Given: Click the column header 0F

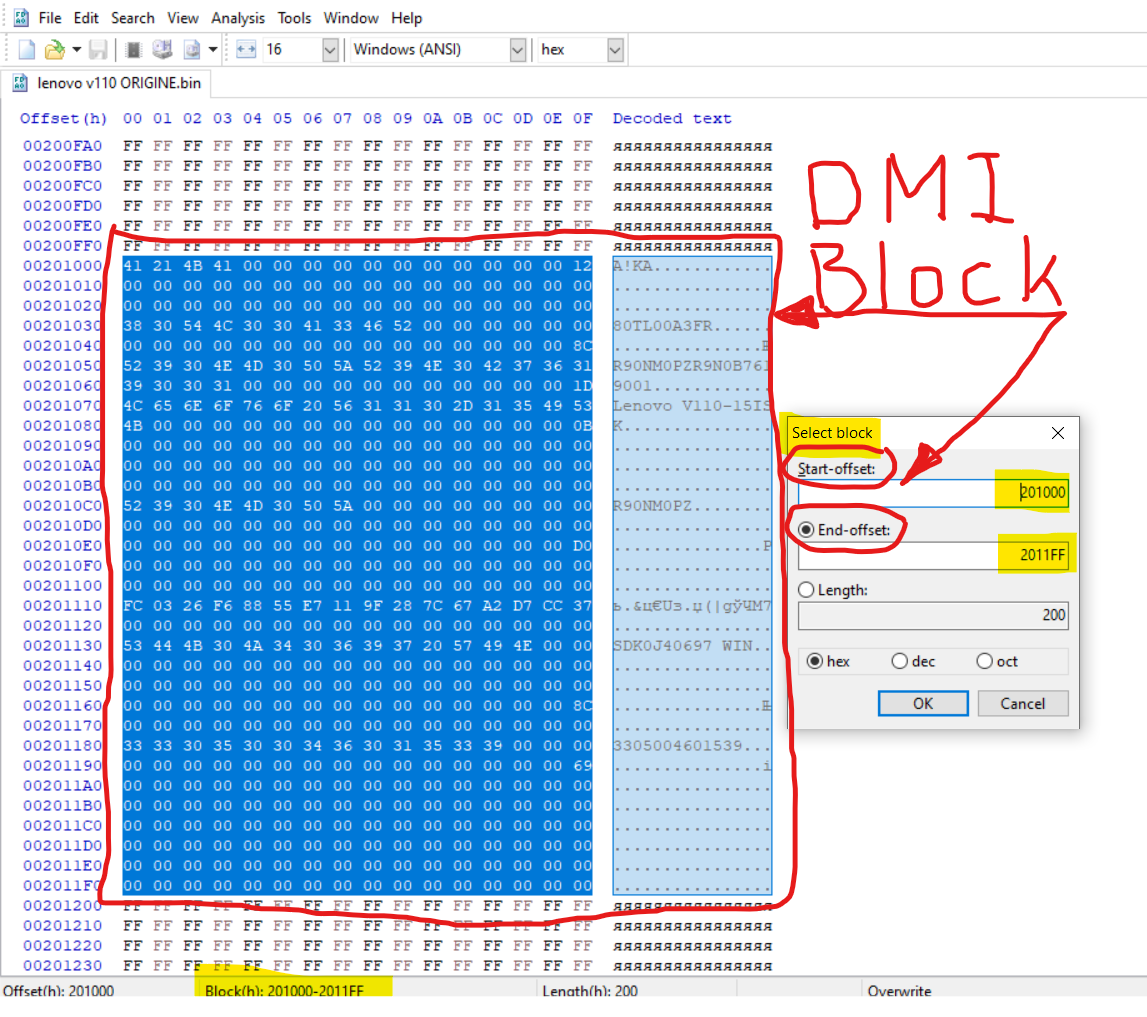Looking at the screenshot, I should [x=582, y=119].
